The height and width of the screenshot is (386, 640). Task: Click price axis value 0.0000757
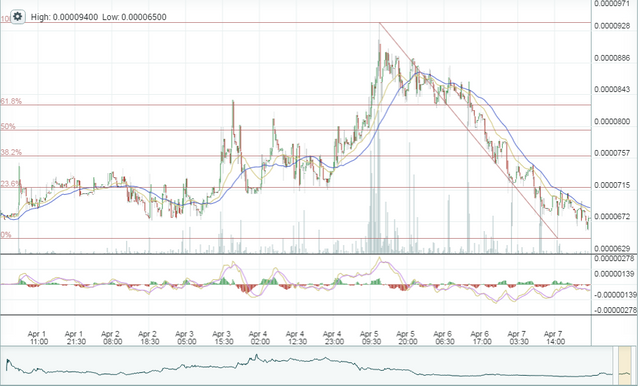[x=612, y=153]
